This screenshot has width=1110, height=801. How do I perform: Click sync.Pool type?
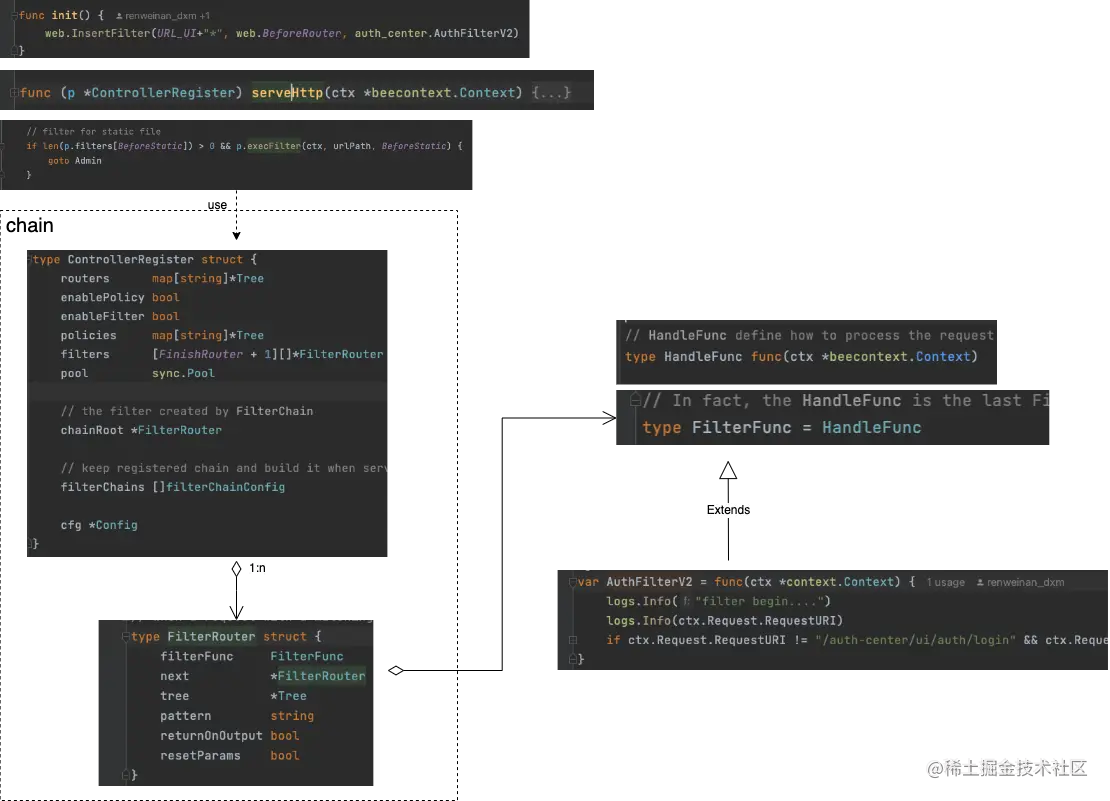coord(183,373)
